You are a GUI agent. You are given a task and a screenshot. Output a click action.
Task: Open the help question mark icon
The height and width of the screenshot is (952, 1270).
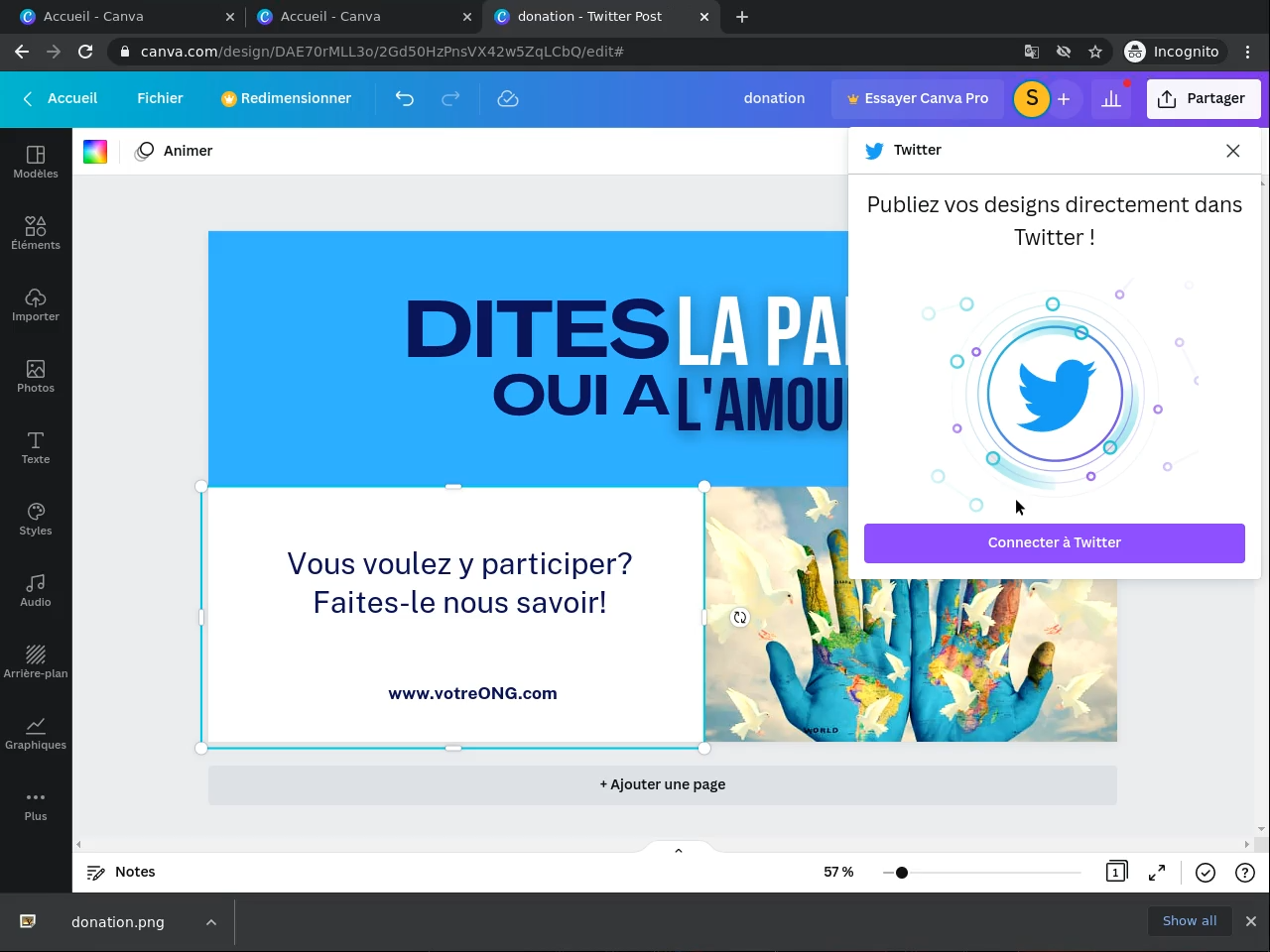click(1245, 873)
